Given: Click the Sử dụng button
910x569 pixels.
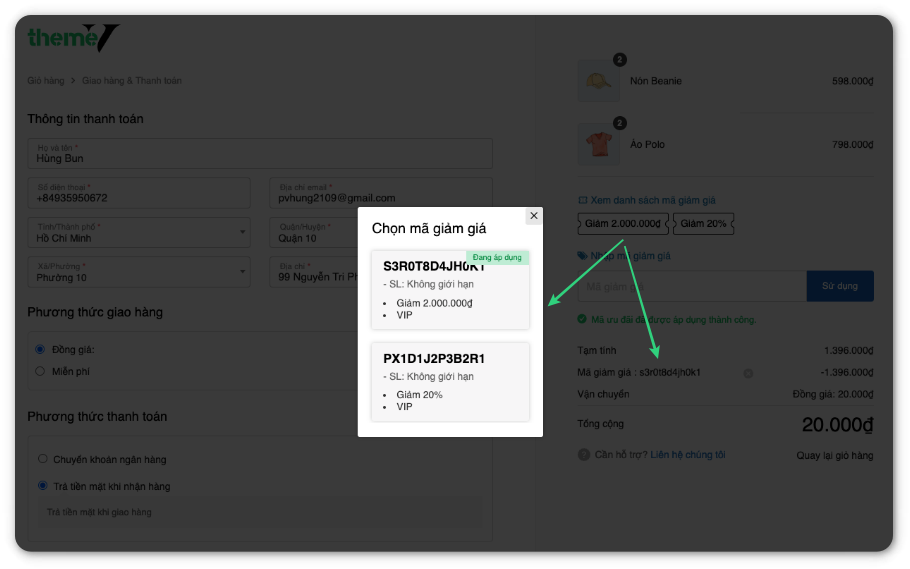Looking at the screenshot, I should pyautogui.click(x=840, y=286).
